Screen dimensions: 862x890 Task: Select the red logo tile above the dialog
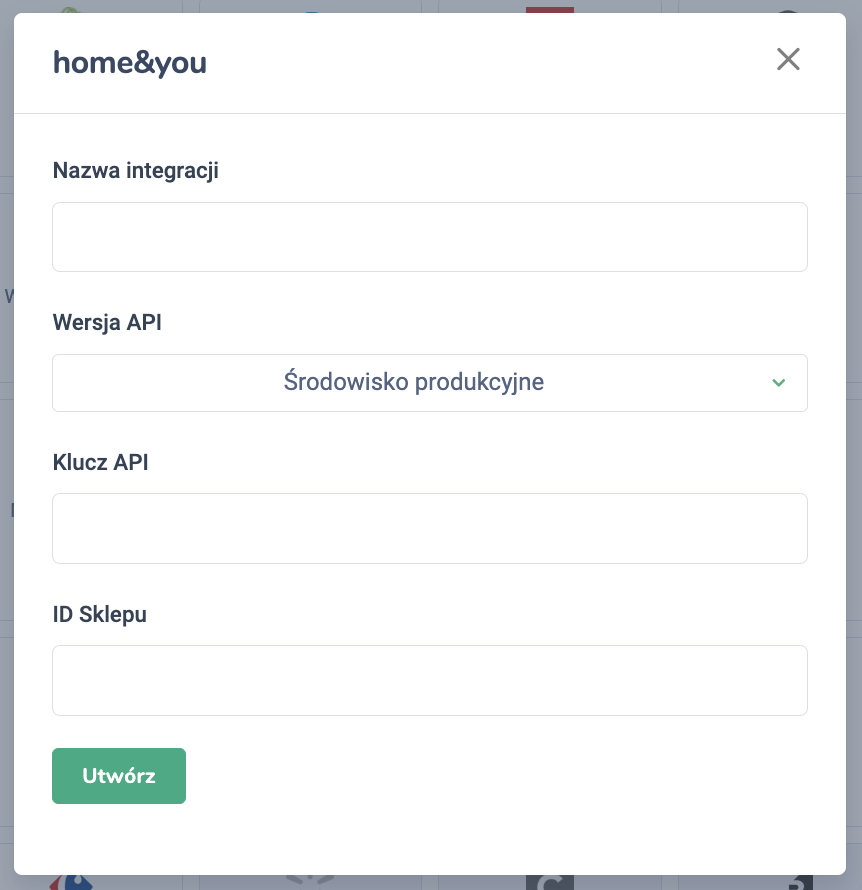[550, 8]
